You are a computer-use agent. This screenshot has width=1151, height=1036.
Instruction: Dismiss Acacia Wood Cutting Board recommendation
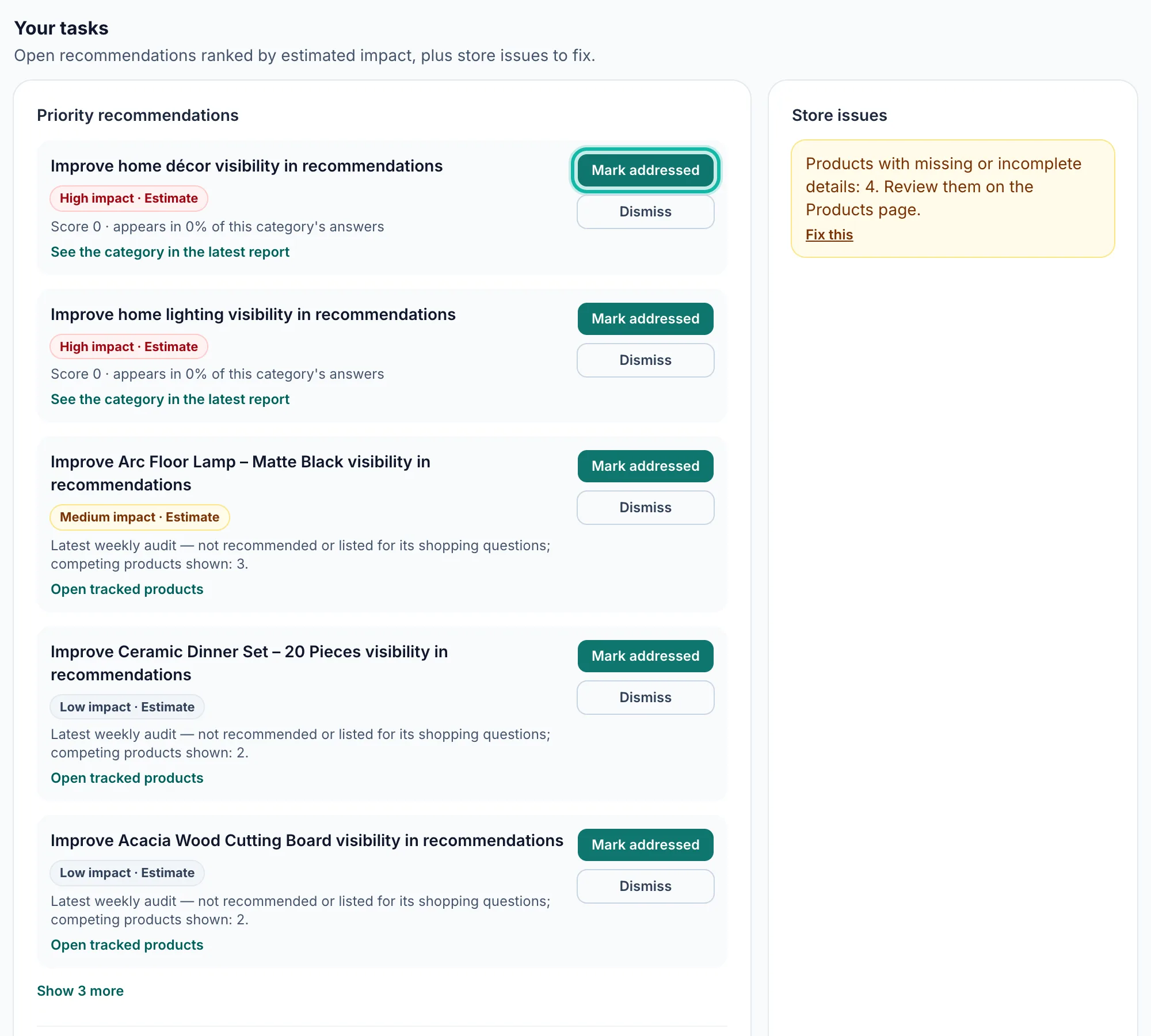(x=645, y=886)
